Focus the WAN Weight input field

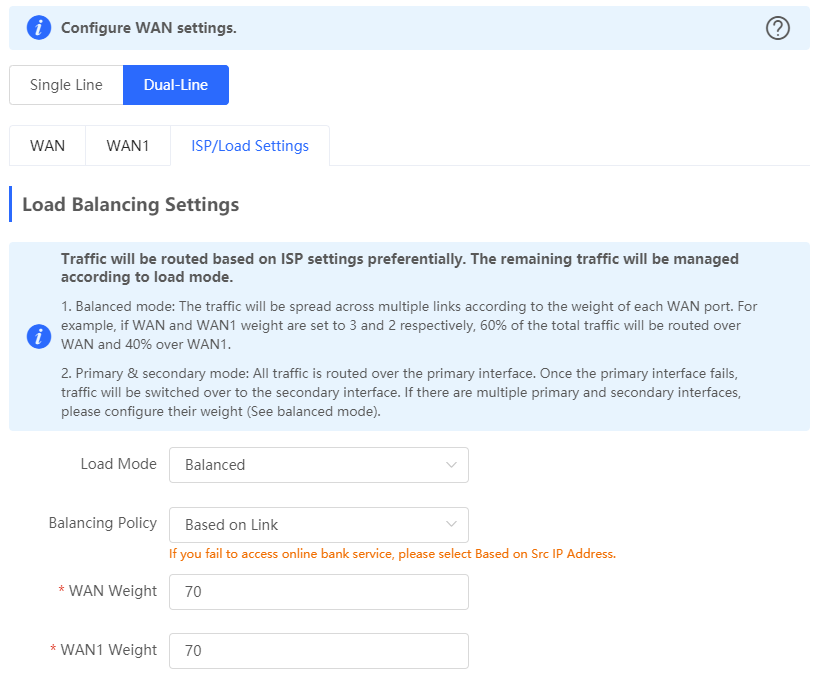point(318,592)
